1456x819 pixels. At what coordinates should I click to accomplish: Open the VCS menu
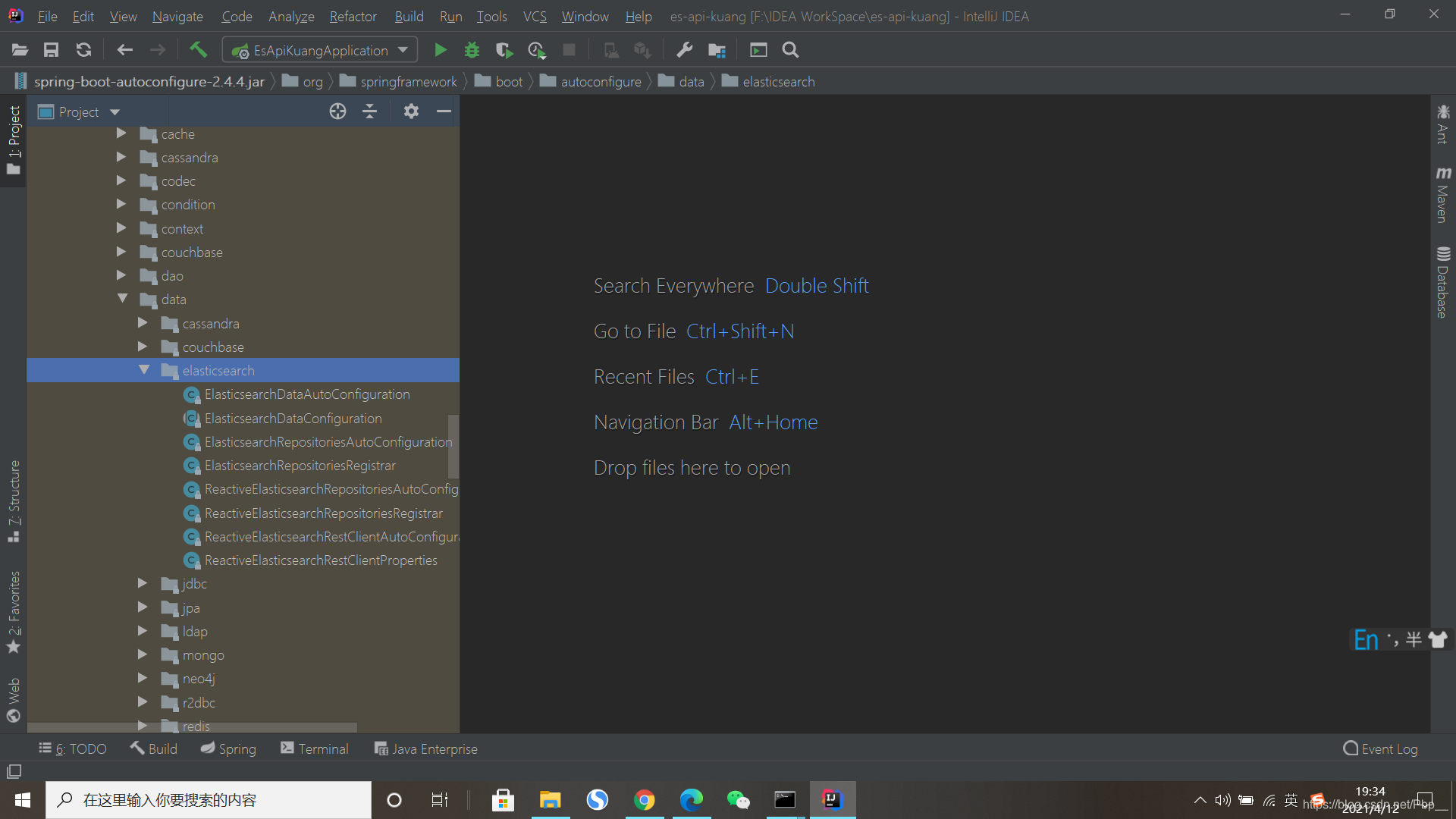535,16
